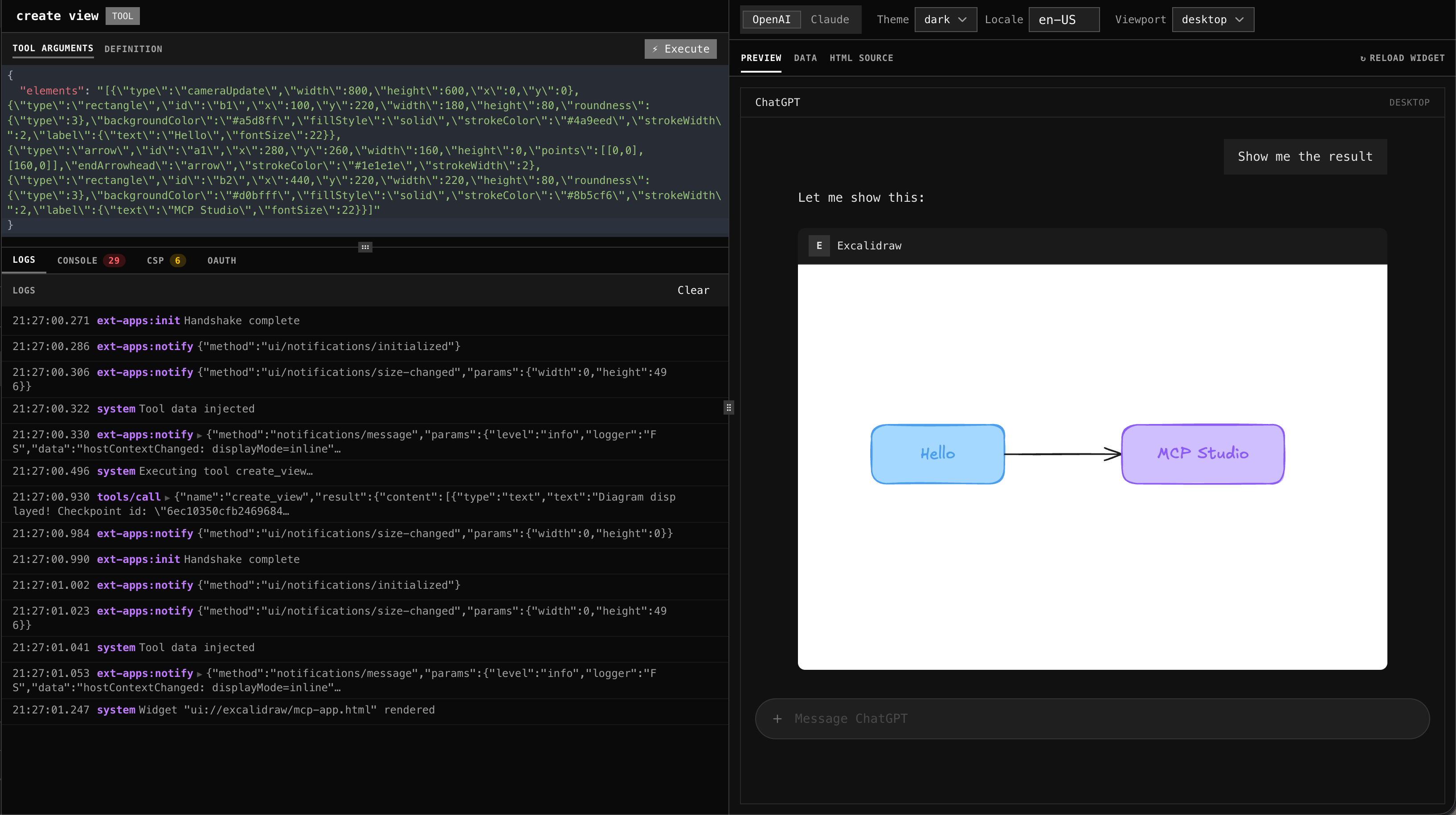Click the 21:27:00.984 size-changed height 0 row
This screenshot has height=815, width=1456.
(364, 534)
